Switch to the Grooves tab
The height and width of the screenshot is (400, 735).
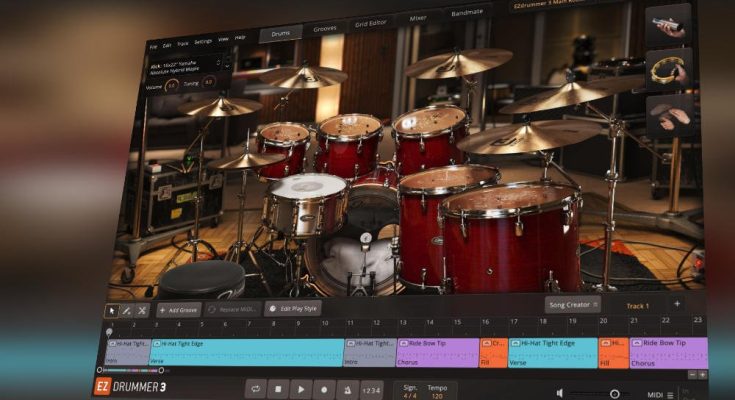point(323,30)
